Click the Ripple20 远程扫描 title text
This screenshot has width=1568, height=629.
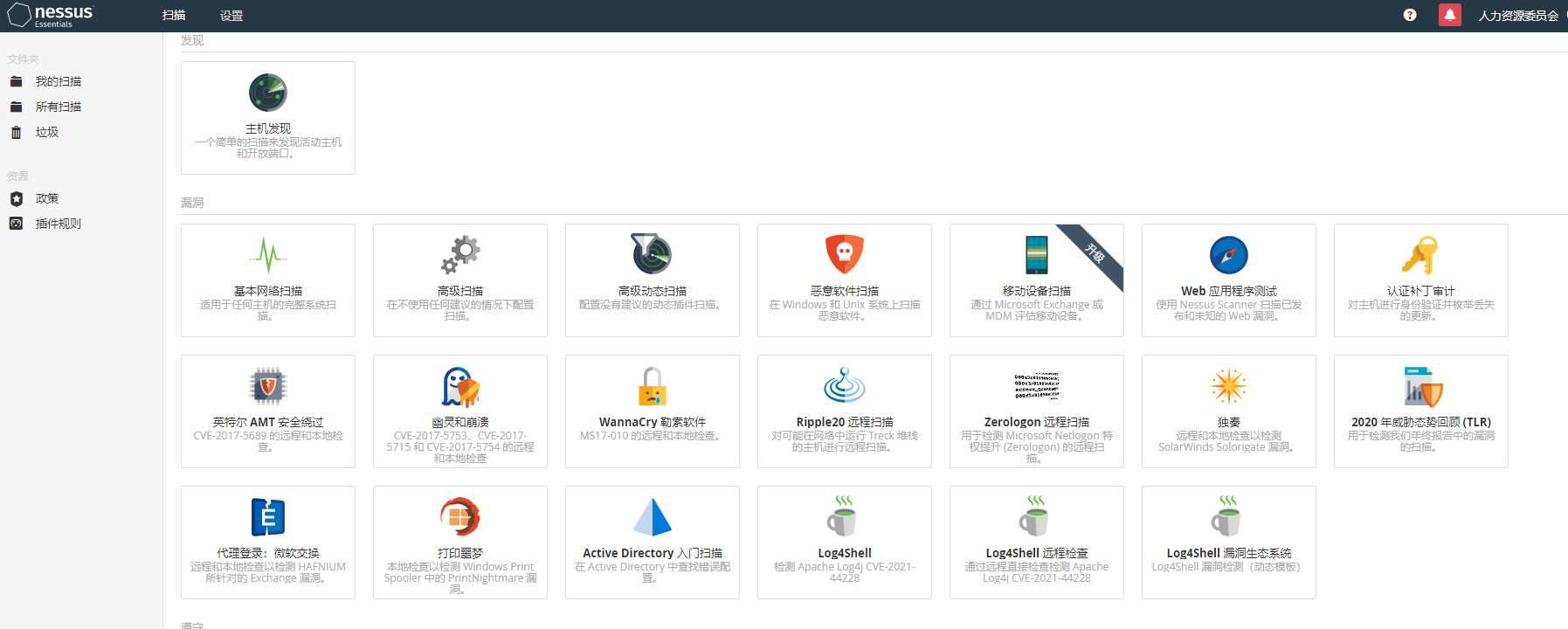pyautogui.click(x=845, y=422)
